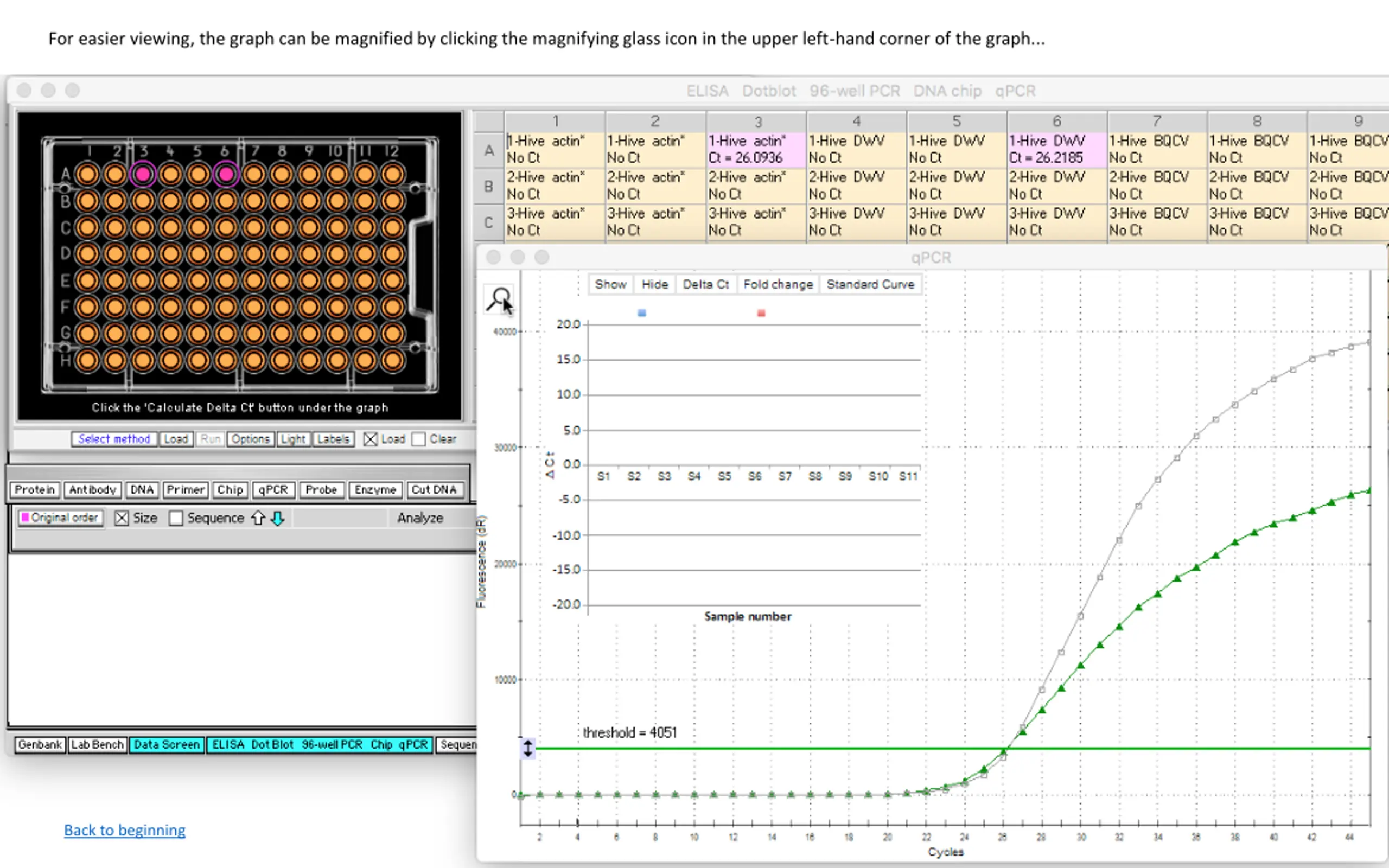The width and height of the screenshot is (1389, 868).
Task: Select the pink well A6 on plate
Action: [x=226, y=174]
